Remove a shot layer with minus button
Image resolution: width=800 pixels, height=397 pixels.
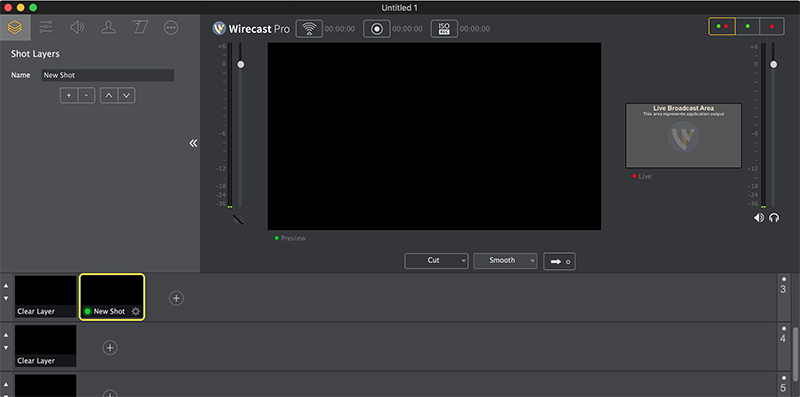86,95
